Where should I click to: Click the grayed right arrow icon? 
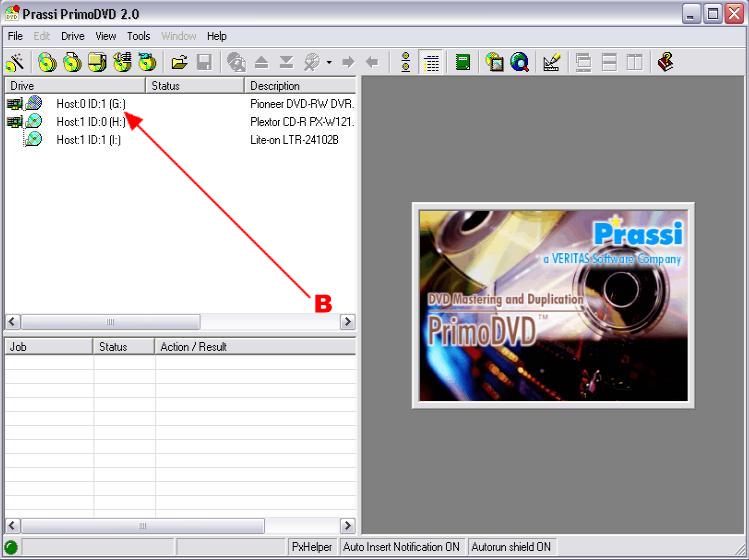(x=348, y=62)
